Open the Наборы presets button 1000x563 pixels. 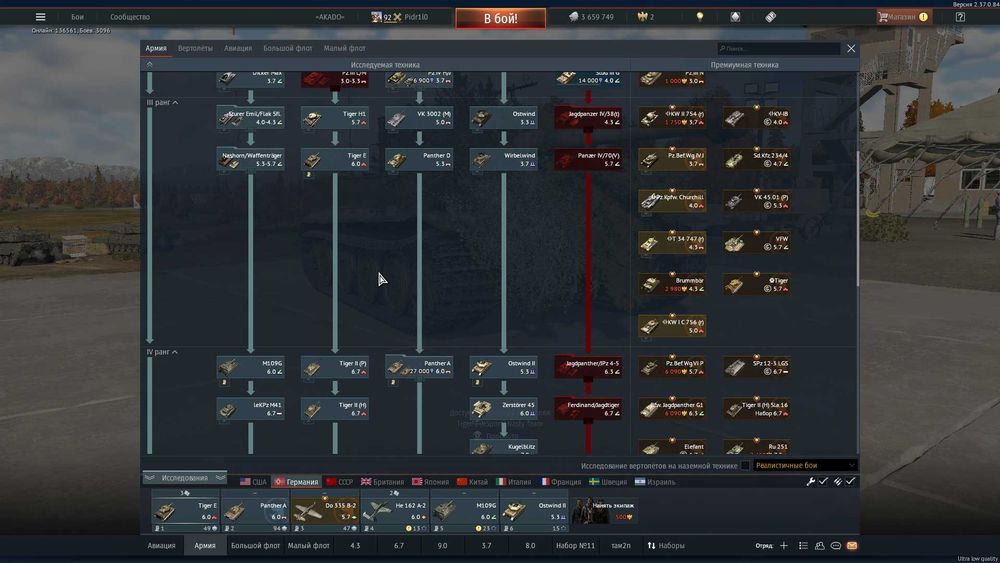666,546
